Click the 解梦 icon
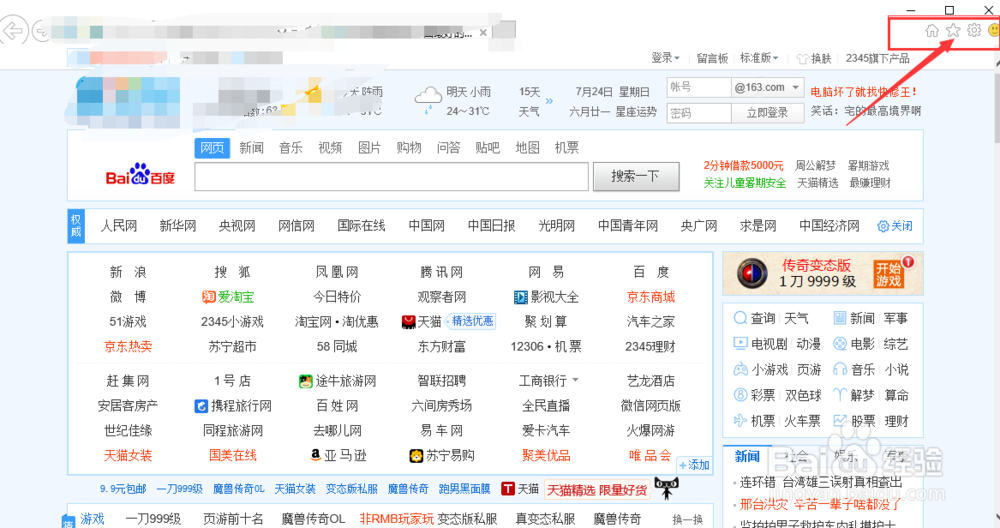The height and width of the screenshot is (528, 1000). pos(840,395)
